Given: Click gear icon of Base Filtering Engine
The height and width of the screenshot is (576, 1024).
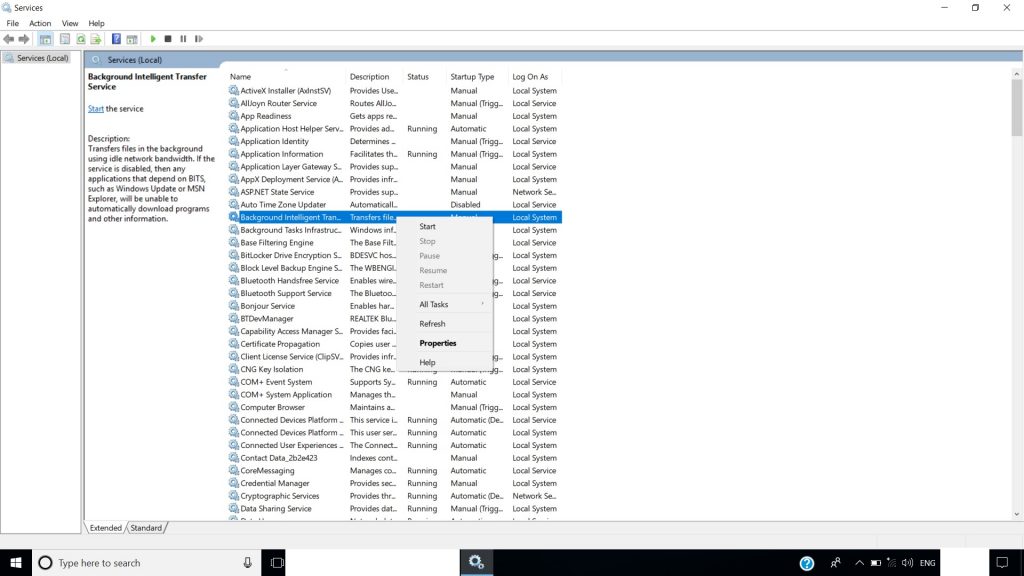Looking at the screenshot, I should click(234, 242).
